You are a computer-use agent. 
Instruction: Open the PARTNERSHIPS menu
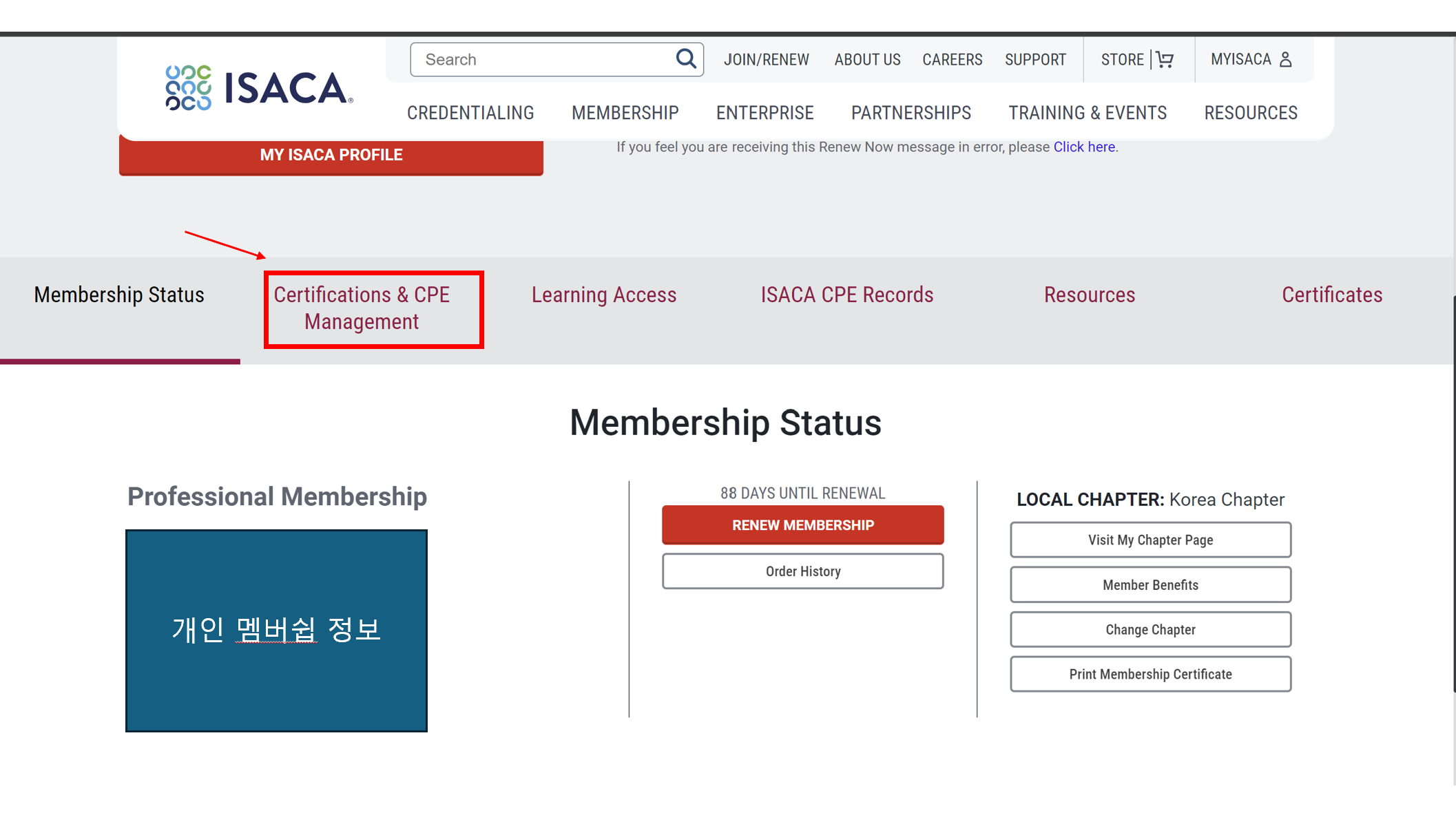coord(911,113)
